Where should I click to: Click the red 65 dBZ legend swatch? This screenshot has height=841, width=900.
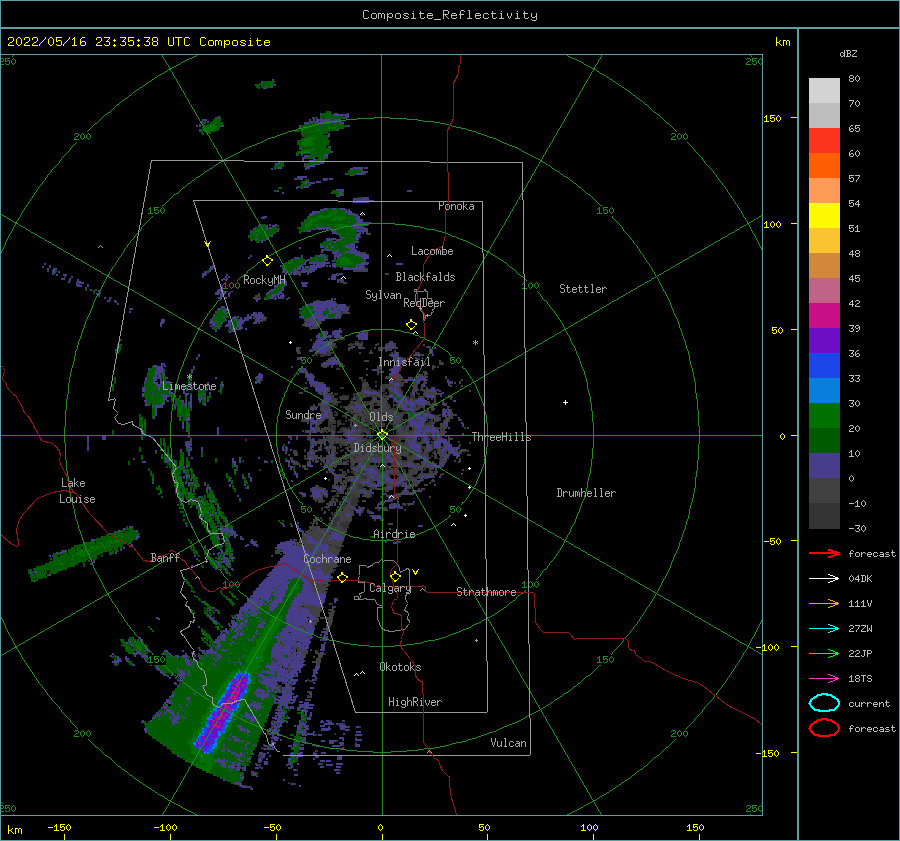[x=824, y=141]
